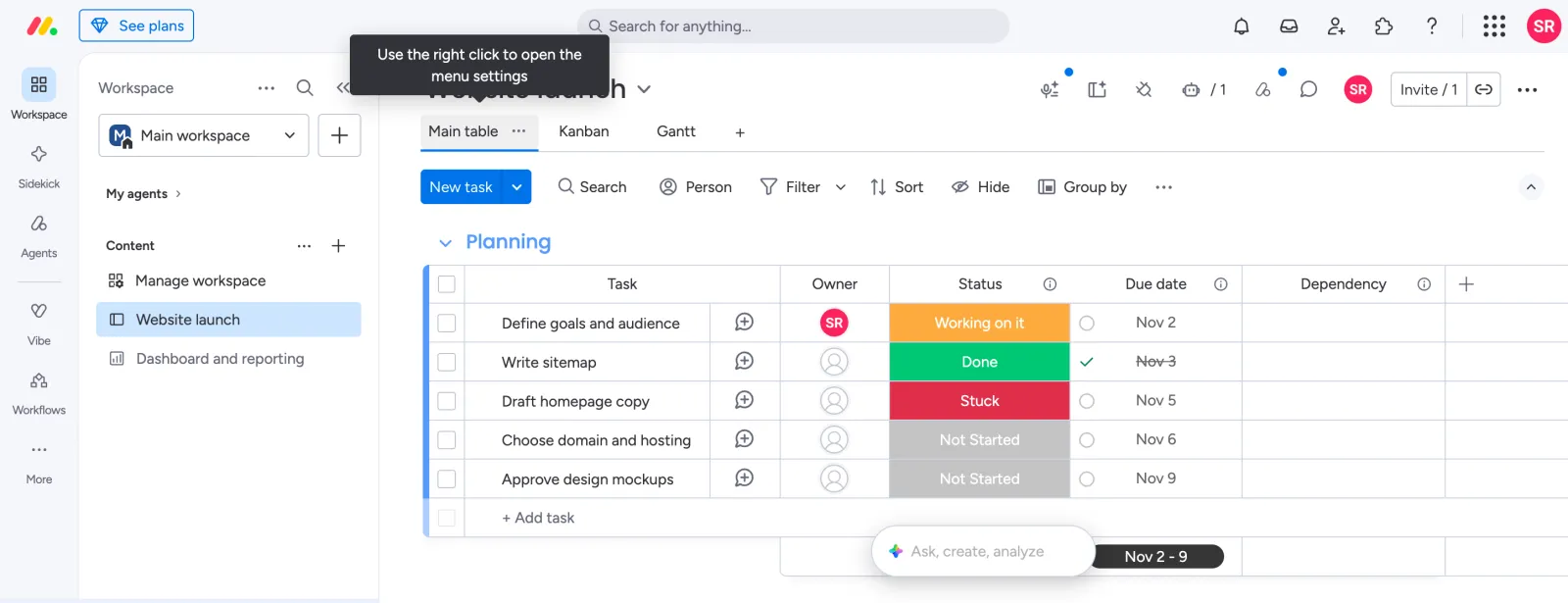The height and width of the screenshot is (603, 1568).
Task: Click the Group by button
Action: point(1083,187)
